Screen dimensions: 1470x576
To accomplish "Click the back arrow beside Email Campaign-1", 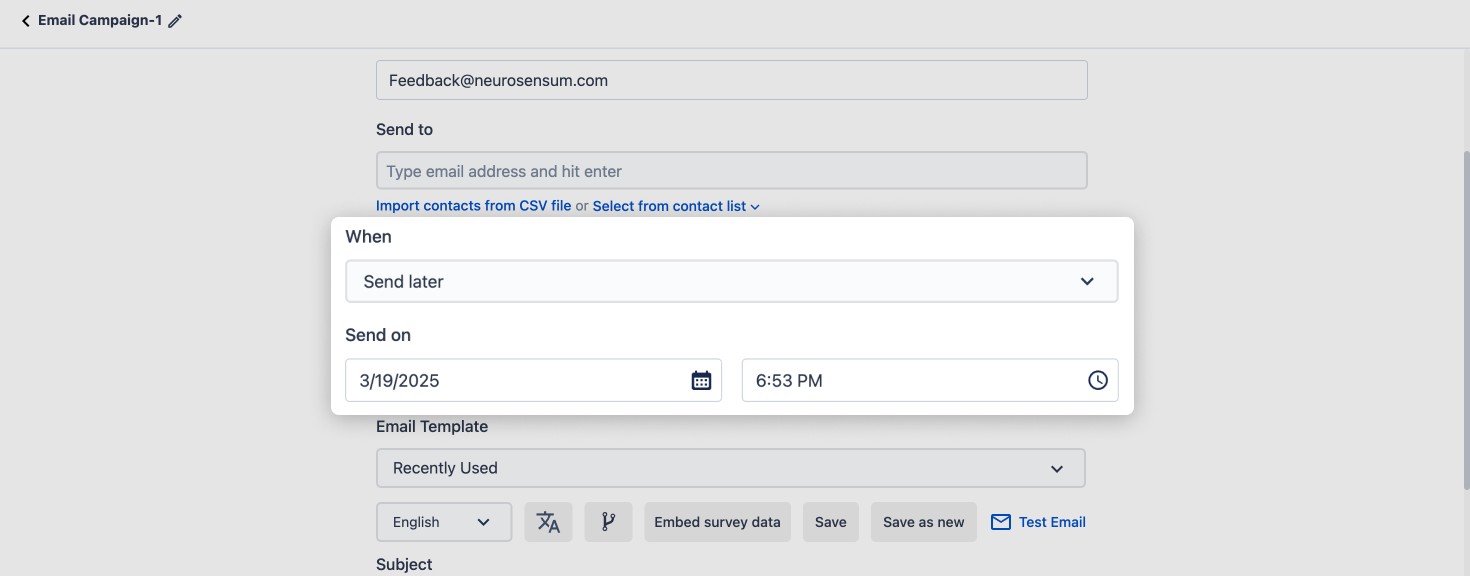I will pos(25,21).
